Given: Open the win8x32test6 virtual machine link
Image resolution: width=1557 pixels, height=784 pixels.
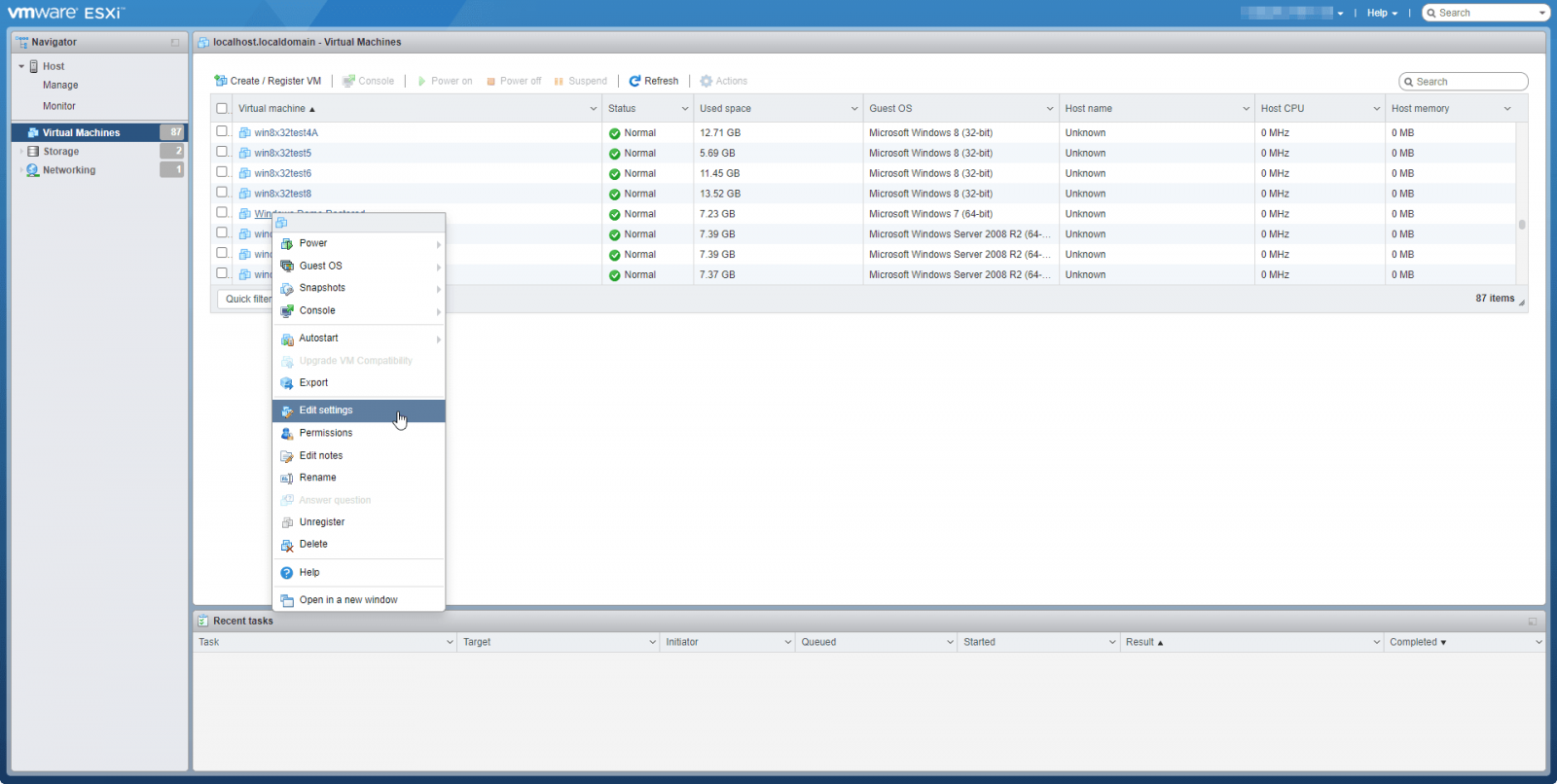Looking at the screenshot, I should (x=283, y=174).
